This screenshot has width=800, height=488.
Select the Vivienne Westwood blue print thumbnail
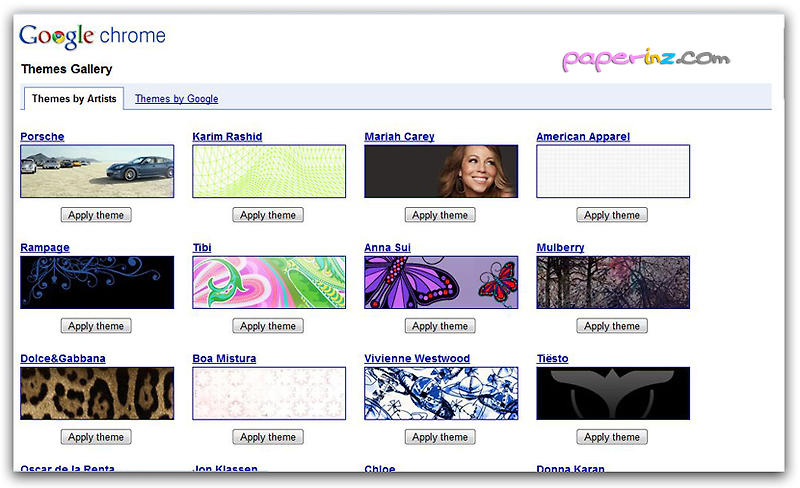click(441, 393)
